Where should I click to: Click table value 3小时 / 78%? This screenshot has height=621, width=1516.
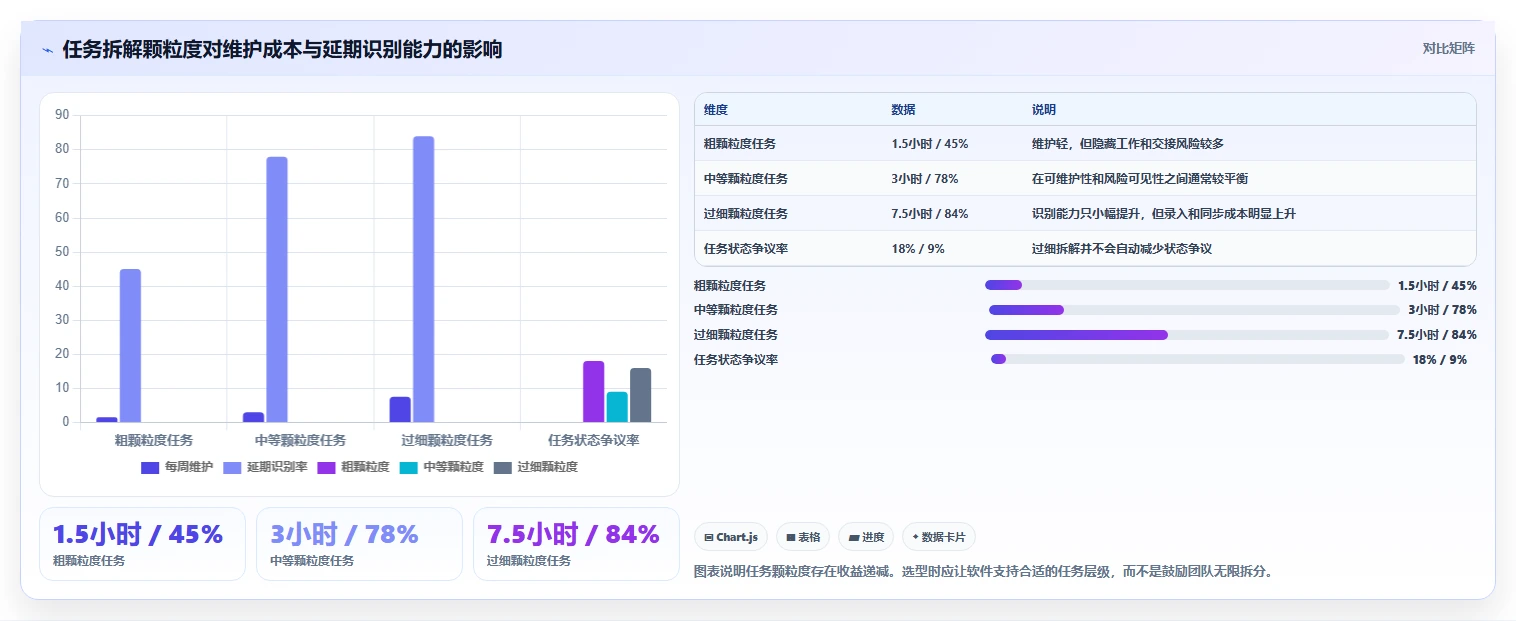(925, 179)
